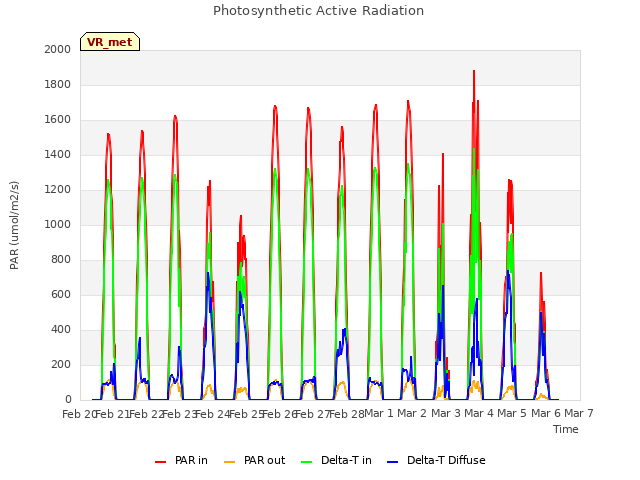The height and width of the screenshot is (480, 640).
Task: Click the Feb 28 x-axis date label
Action: pyautogui.click(x=346, y=414)
